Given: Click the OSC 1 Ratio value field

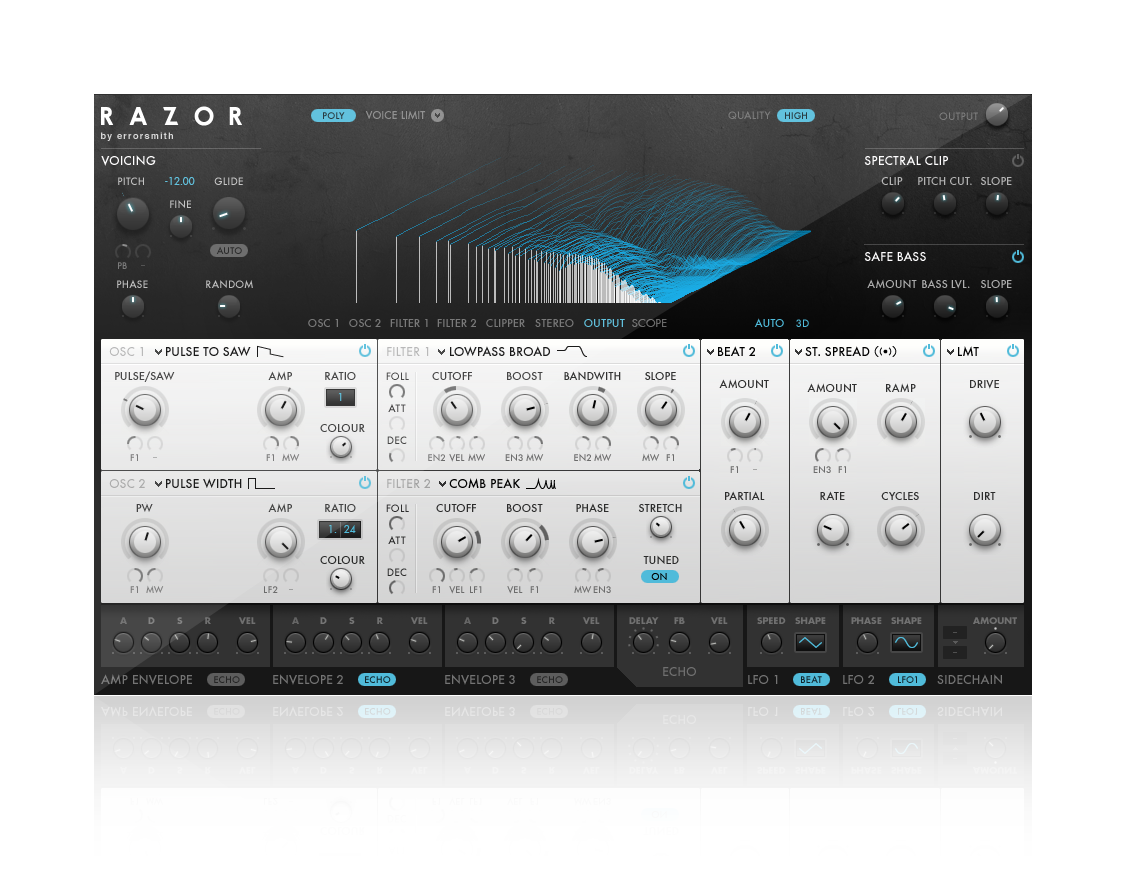Looking at the screenshot, I should pyautogui.click(x=340, y=397).
